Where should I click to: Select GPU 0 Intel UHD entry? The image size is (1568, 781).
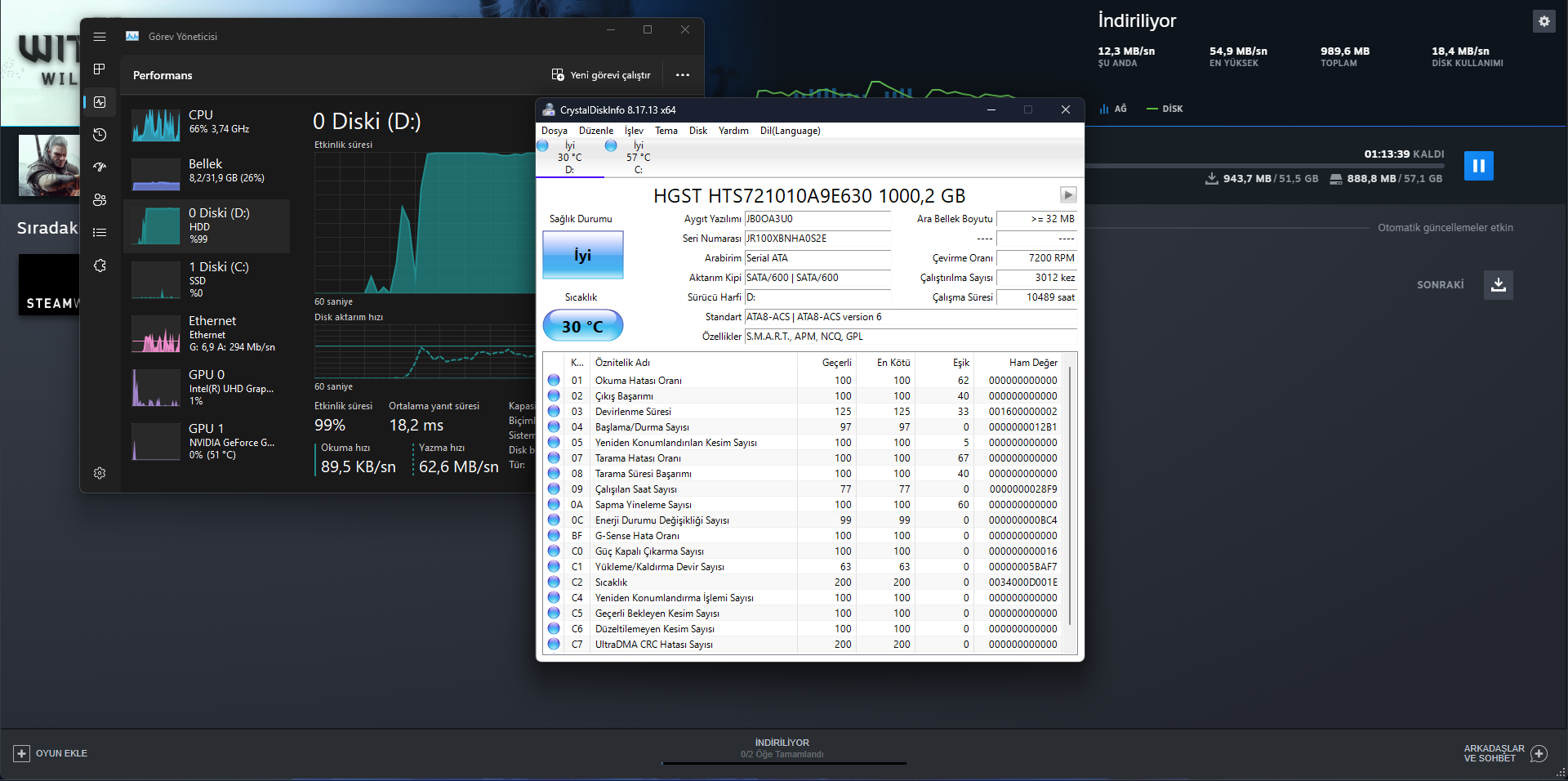point(207,388)
